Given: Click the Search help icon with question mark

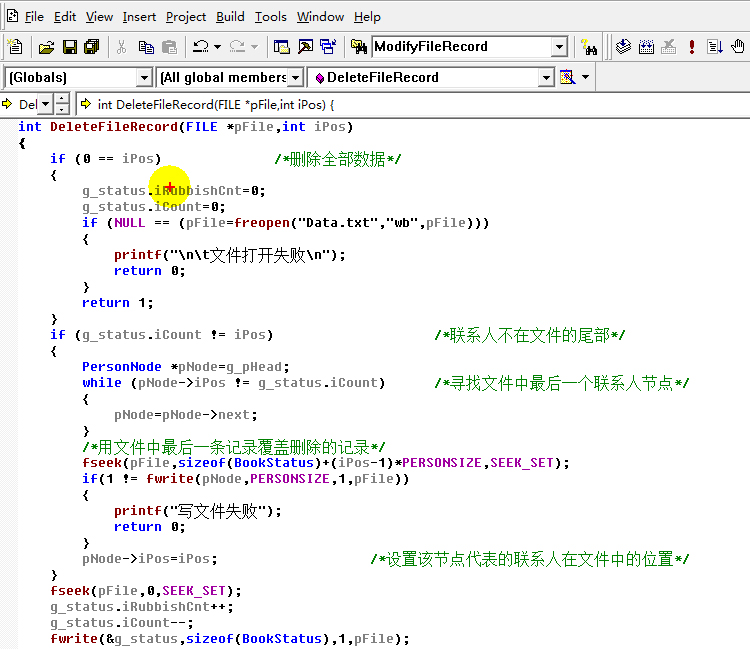Looking at the screenshot, I should click(589, 47).
